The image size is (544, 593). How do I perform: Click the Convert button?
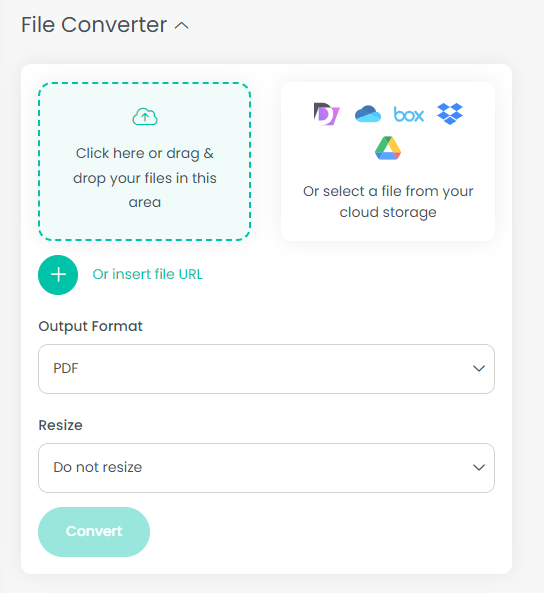coord(94,532)
